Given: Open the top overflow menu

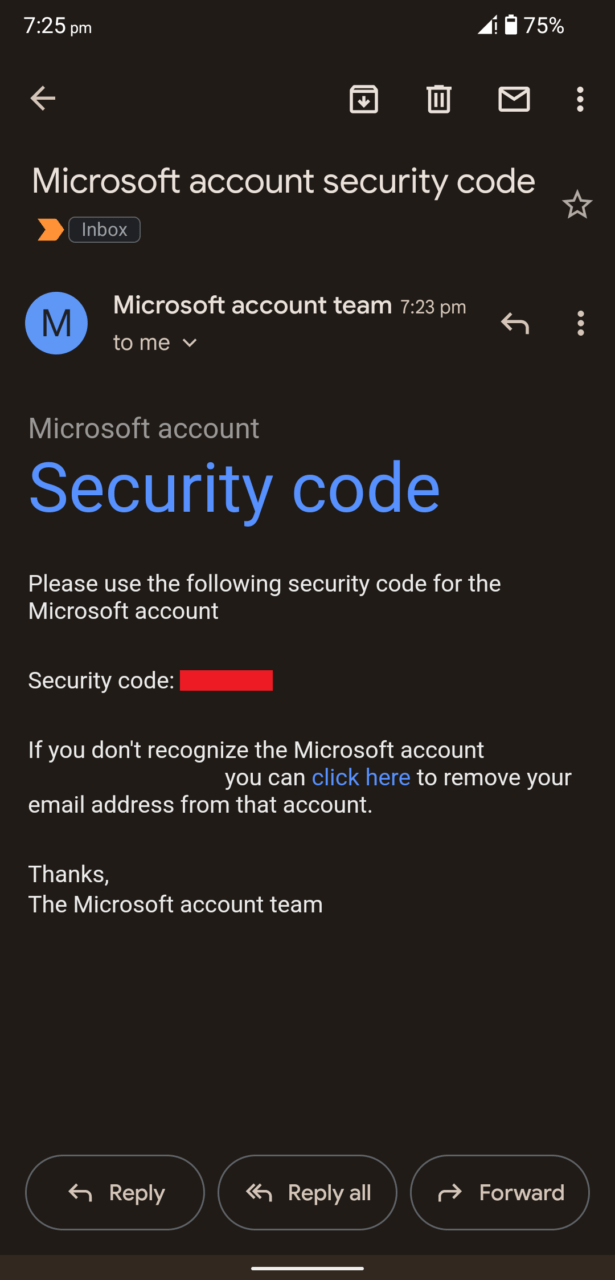Looking at the screenshot, I should click(580, 99).
